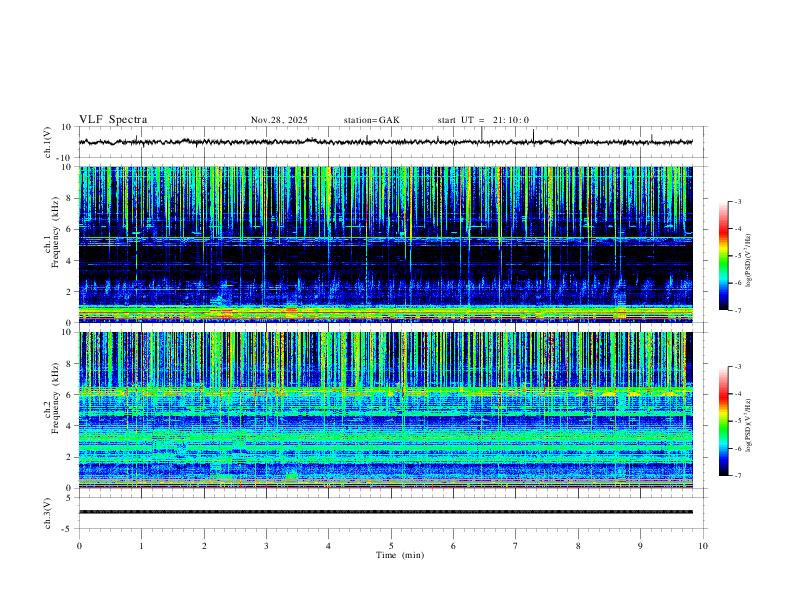Click time tick label 4 on the x-axis

[x=328, y=546]
